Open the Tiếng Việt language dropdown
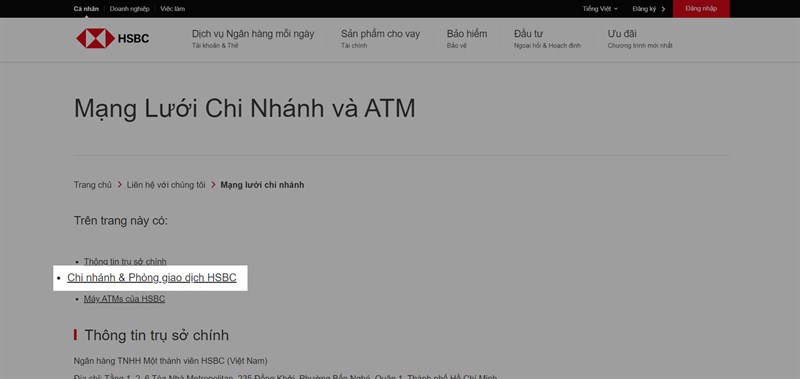 (x=600, y=9)
